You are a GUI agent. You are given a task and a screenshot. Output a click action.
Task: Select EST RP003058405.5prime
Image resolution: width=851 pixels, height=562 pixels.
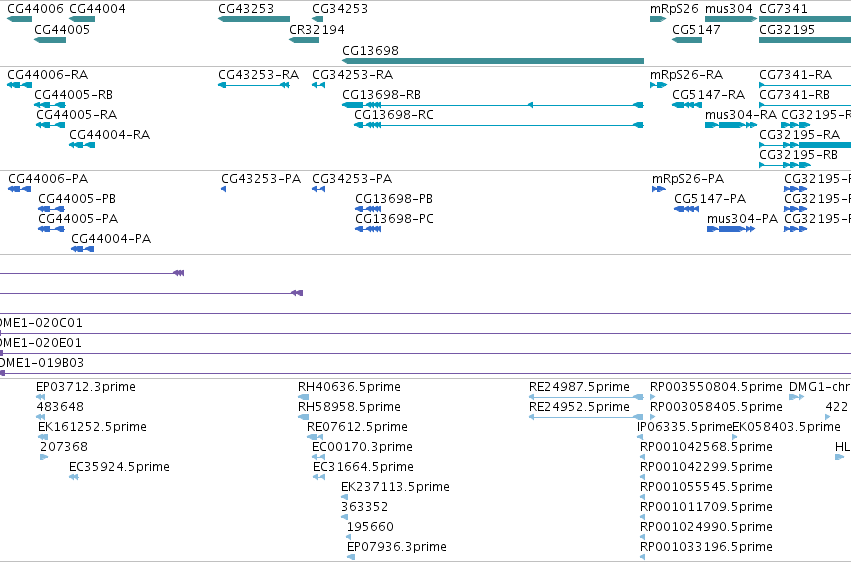[653, 417]
